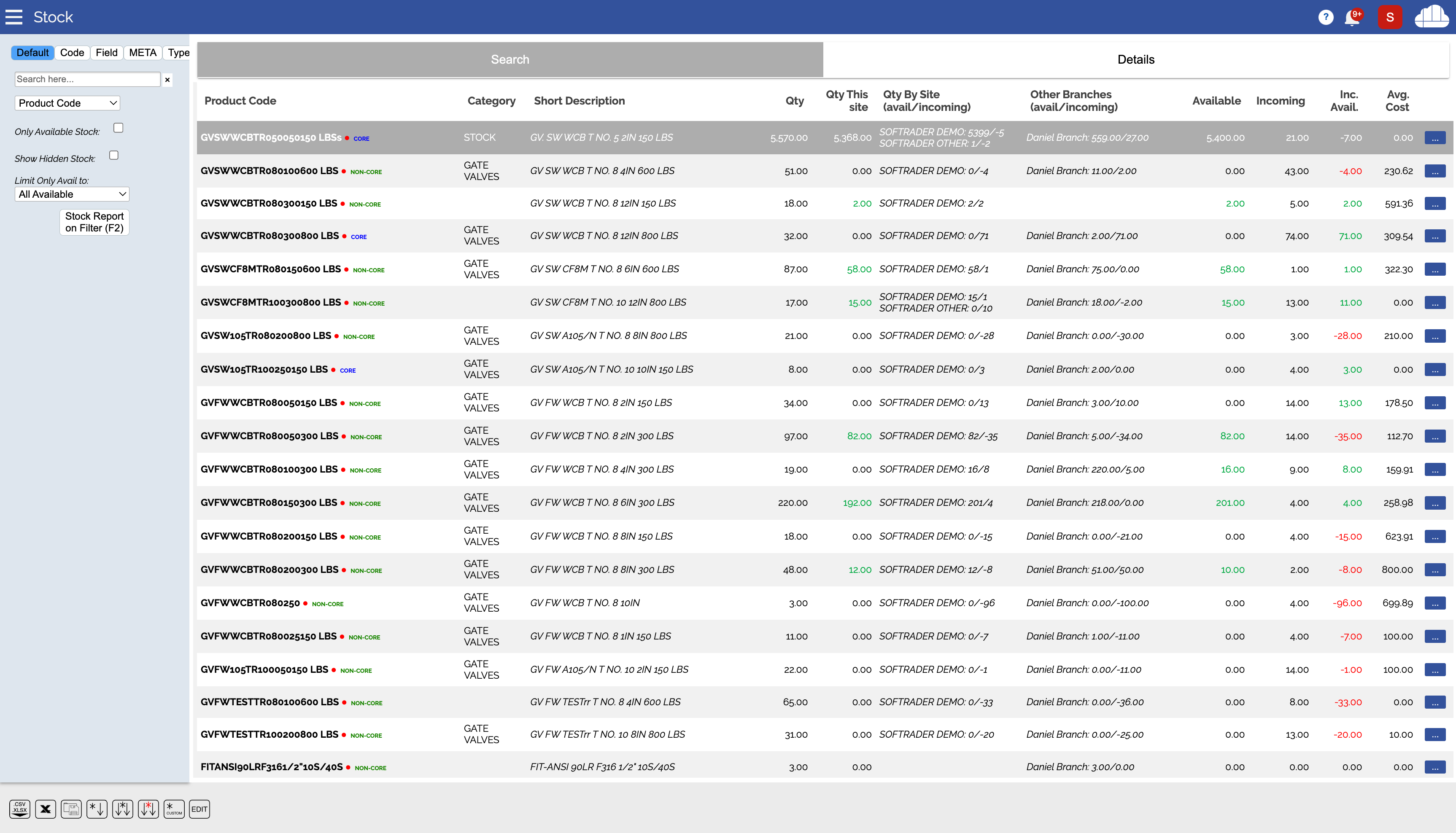
Task: Open the hamburger main menu
Action: [x=14, y=17]
